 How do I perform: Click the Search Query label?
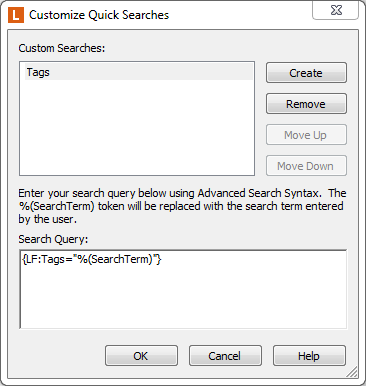tap(53, 239)
